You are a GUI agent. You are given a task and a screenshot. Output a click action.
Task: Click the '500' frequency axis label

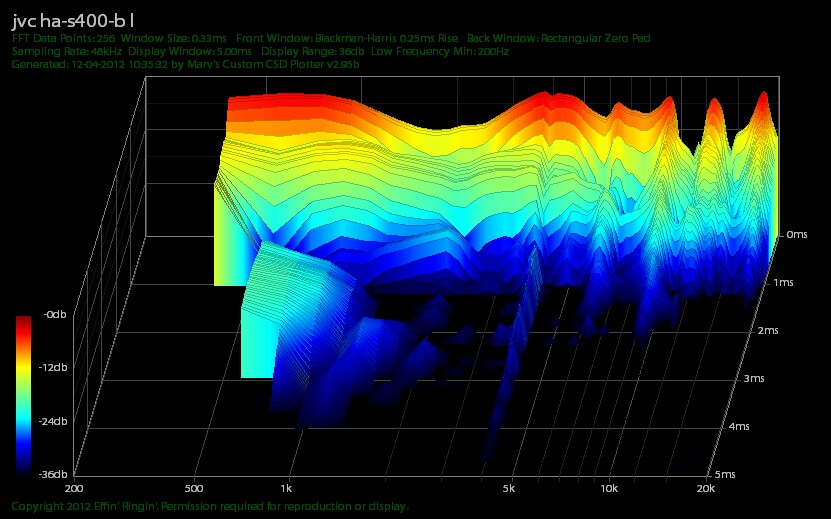click(x=195, y=488)
